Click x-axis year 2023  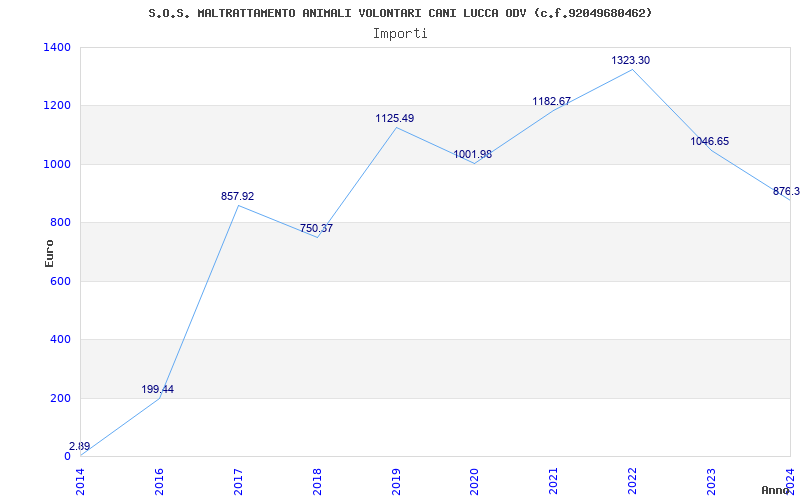[x=711, y=481]
